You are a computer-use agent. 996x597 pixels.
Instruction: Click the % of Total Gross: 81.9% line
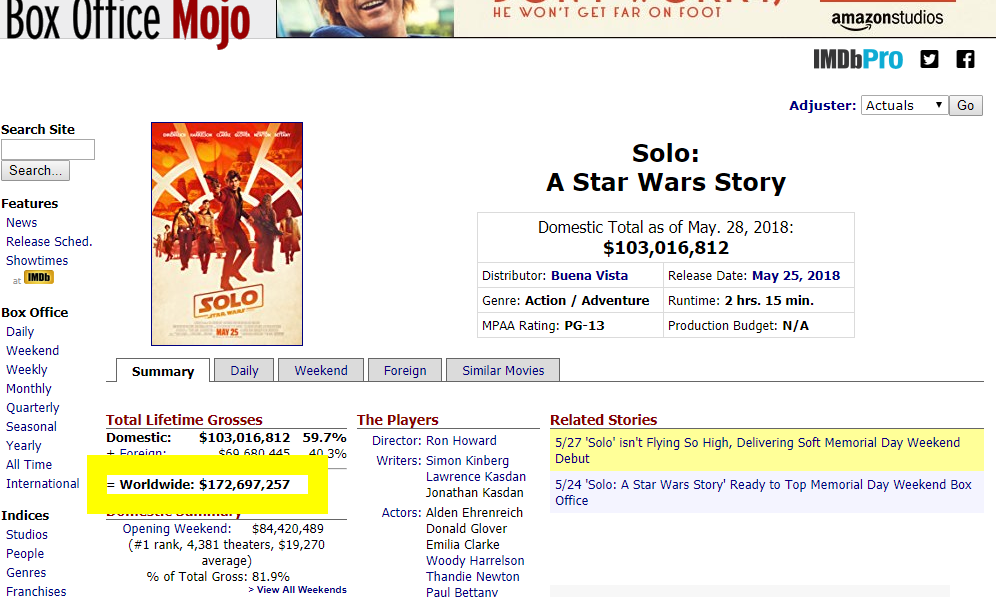218,577
